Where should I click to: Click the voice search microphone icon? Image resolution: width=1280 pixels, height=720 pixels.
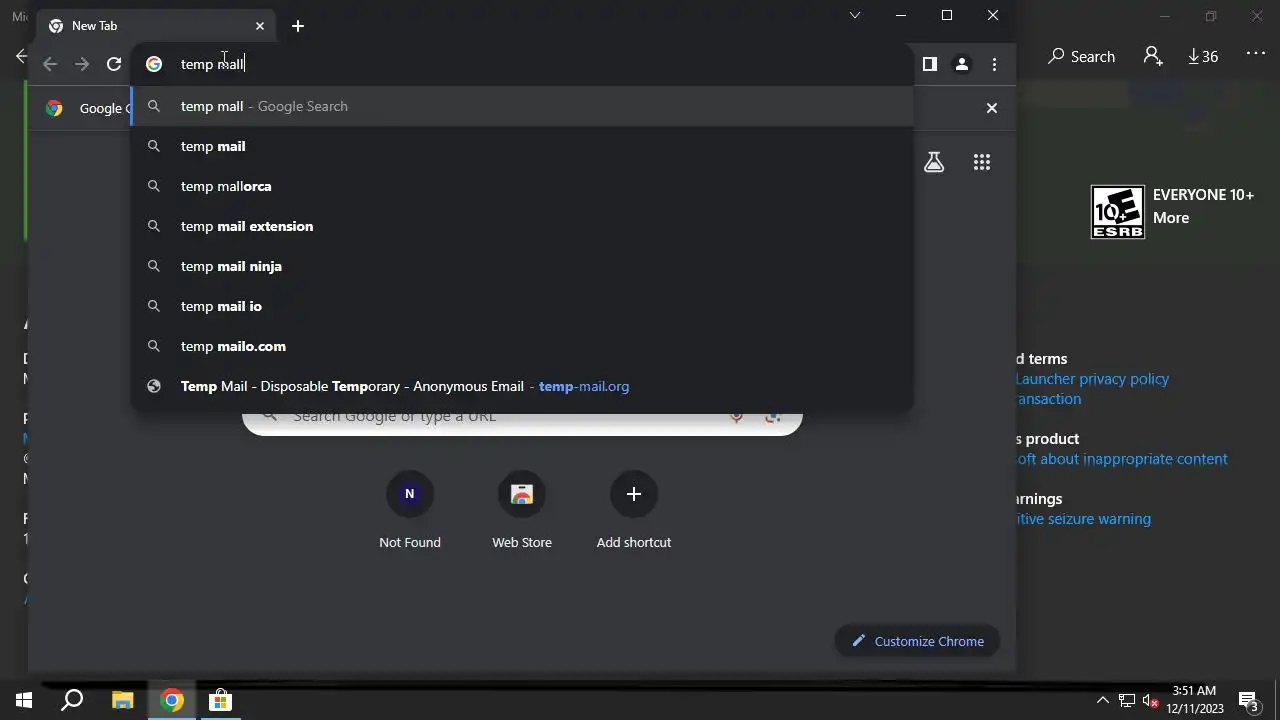point(737,416)
